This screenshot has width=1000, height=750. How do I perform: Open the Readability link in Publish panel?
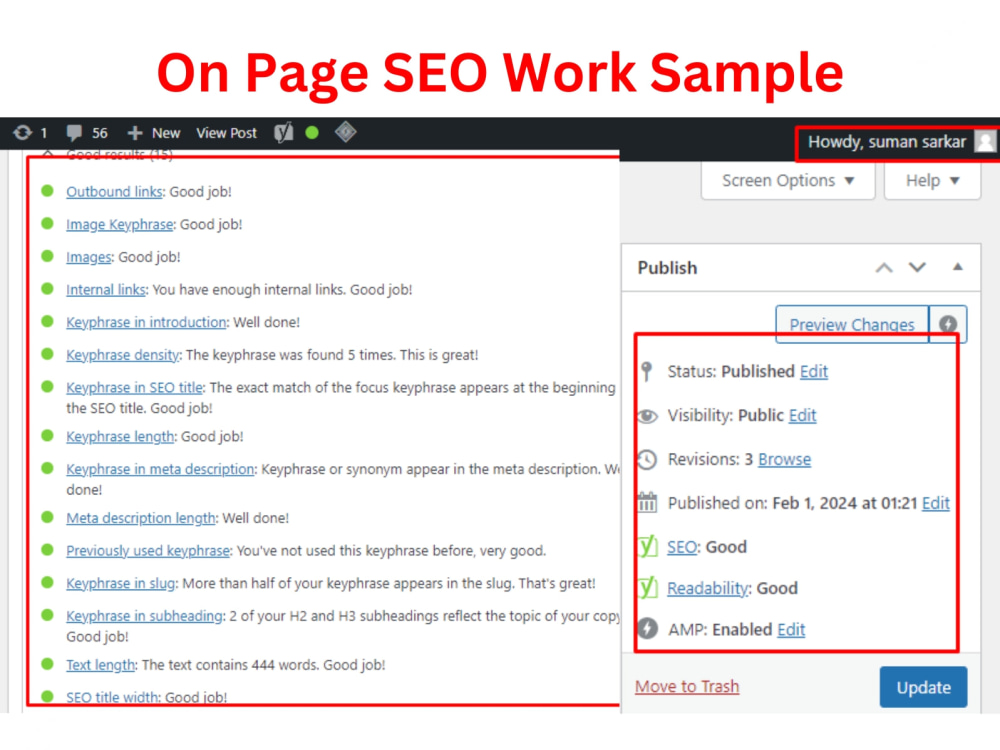coord(707,588)
